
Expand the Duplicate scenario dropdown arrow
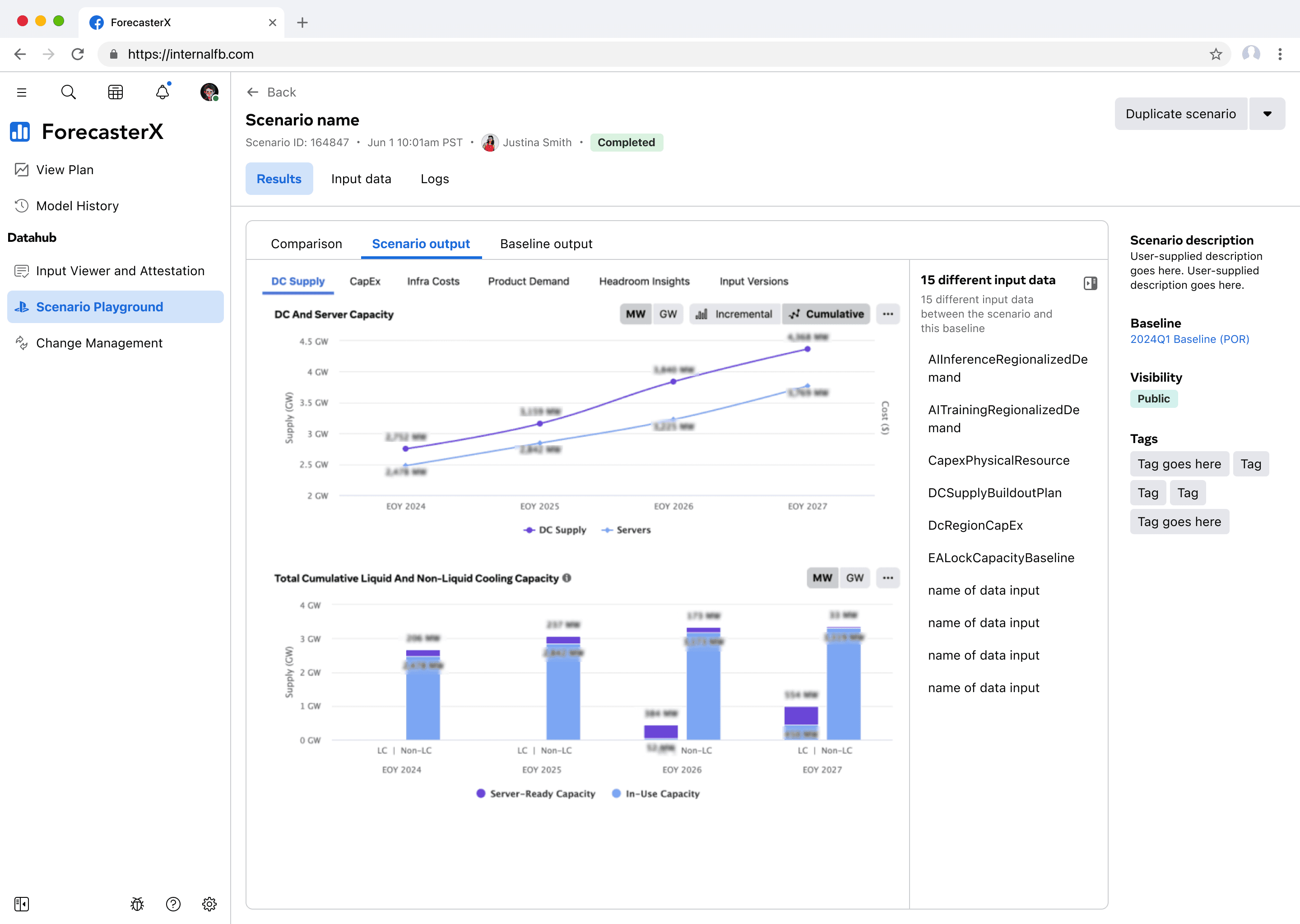(1267, 114)
